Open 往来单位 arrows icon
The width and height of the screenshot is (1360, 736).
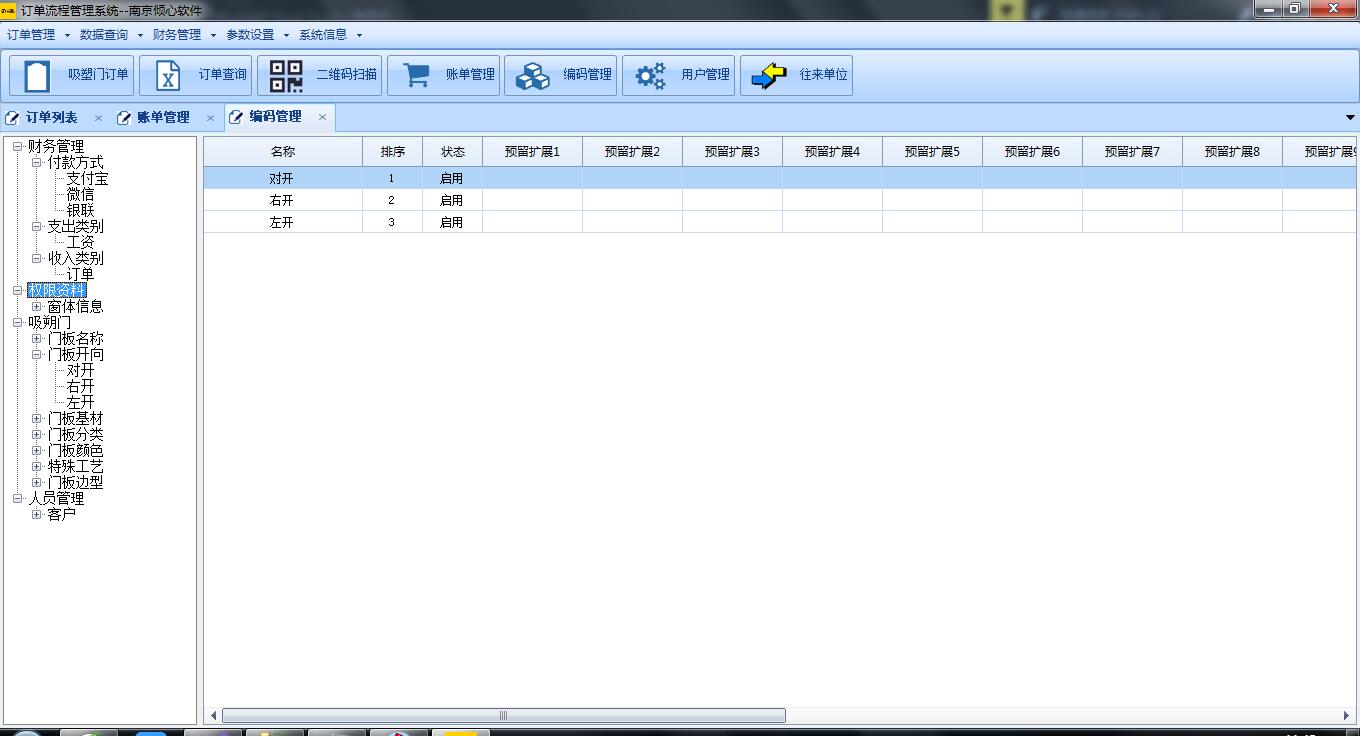(x=769, y=75)
